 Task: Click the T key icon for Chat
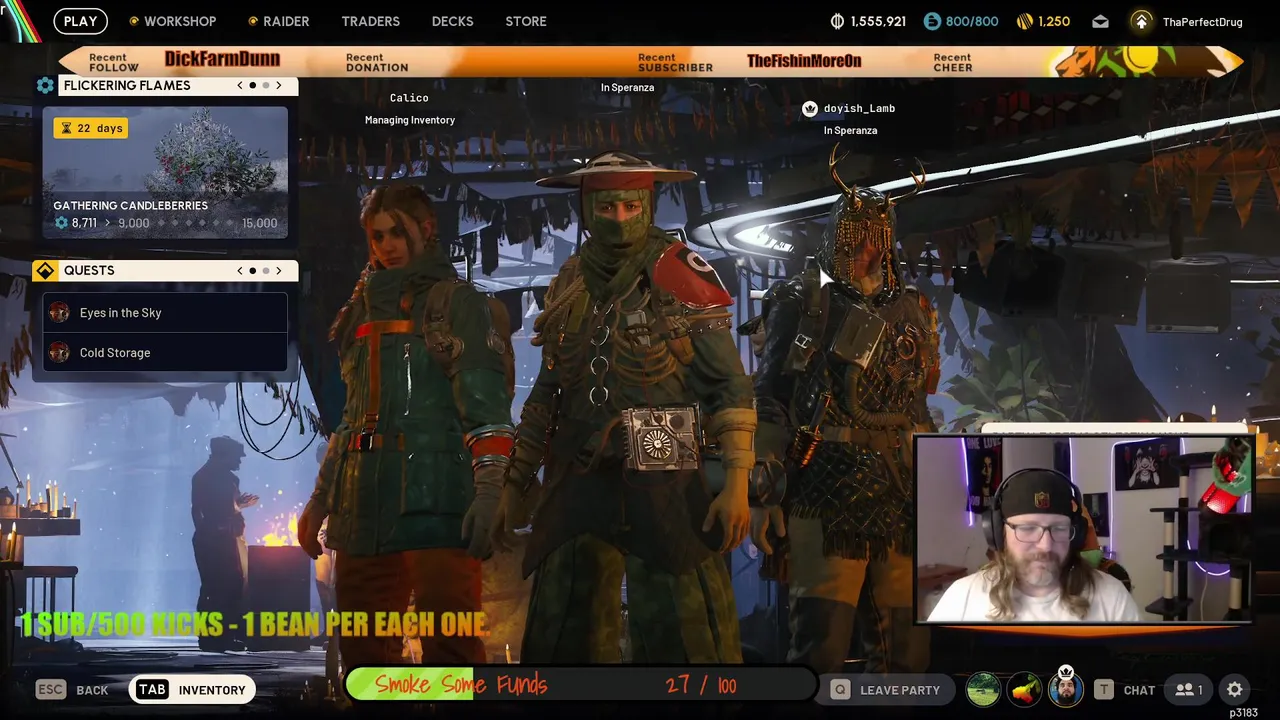click(x=1103, y=690)
